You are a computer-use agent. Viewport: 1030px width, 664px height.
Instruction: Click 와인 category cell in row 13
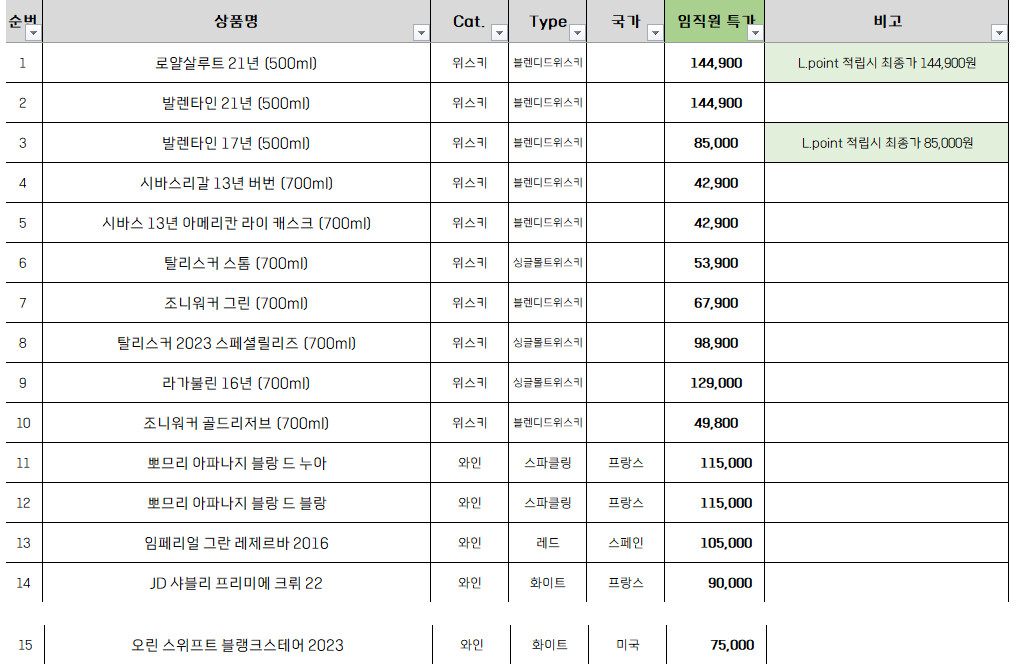470,543
